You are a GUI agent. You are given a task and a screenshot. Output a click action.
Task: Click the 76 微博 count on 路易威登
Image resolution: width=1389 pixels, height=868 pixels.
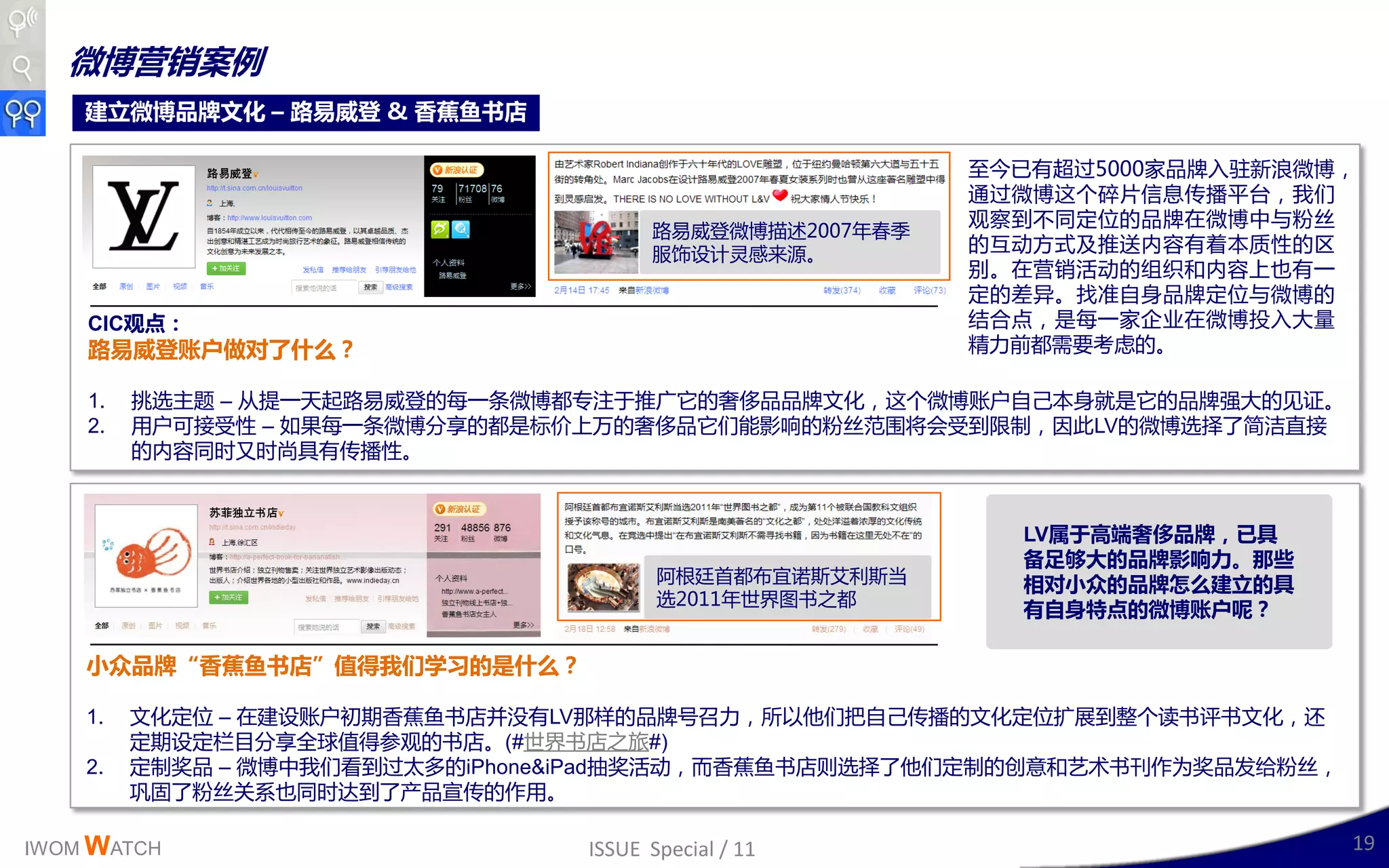point(497,193)
